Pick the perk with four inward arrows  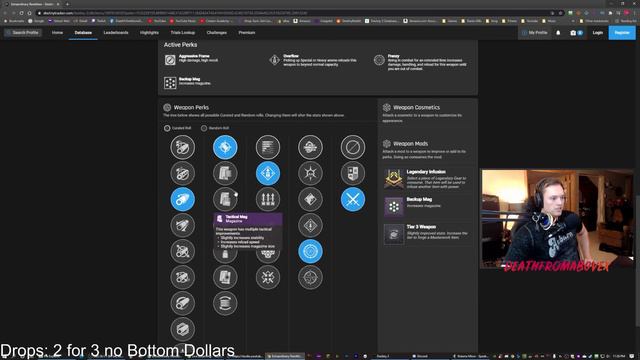pyautogui.click(x=268, y=277)
